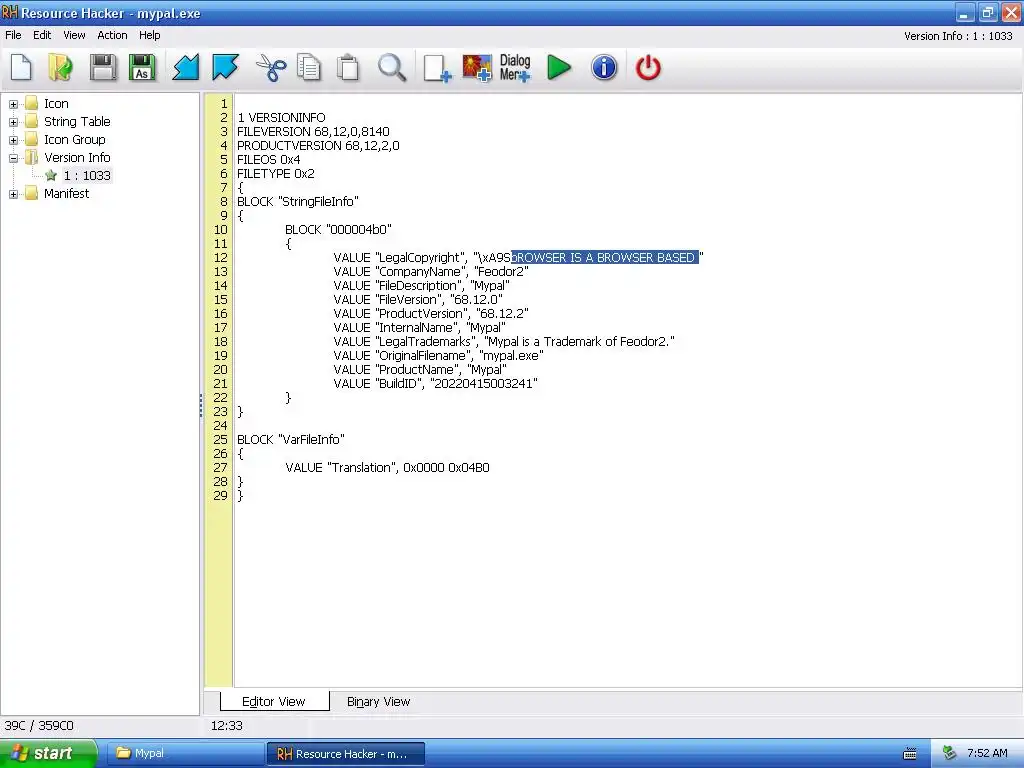The width and height of the screenshot is (1024, 768).
Task: Click the Resource Hacker taskbar button
Action: [x=345, y=754]
